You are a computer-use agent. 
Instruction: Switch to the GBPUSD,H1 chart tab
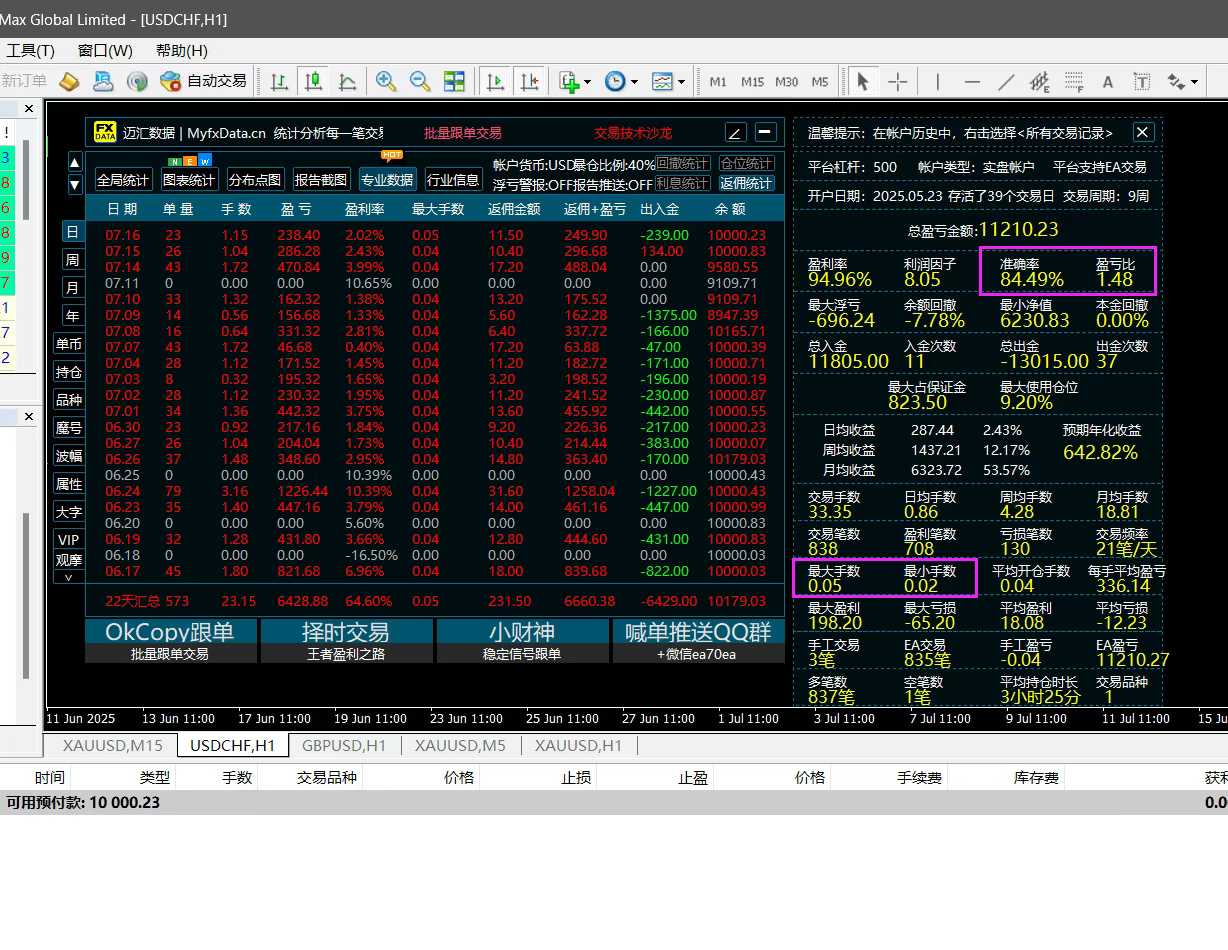pyautogui.click(x=344, y=745)
